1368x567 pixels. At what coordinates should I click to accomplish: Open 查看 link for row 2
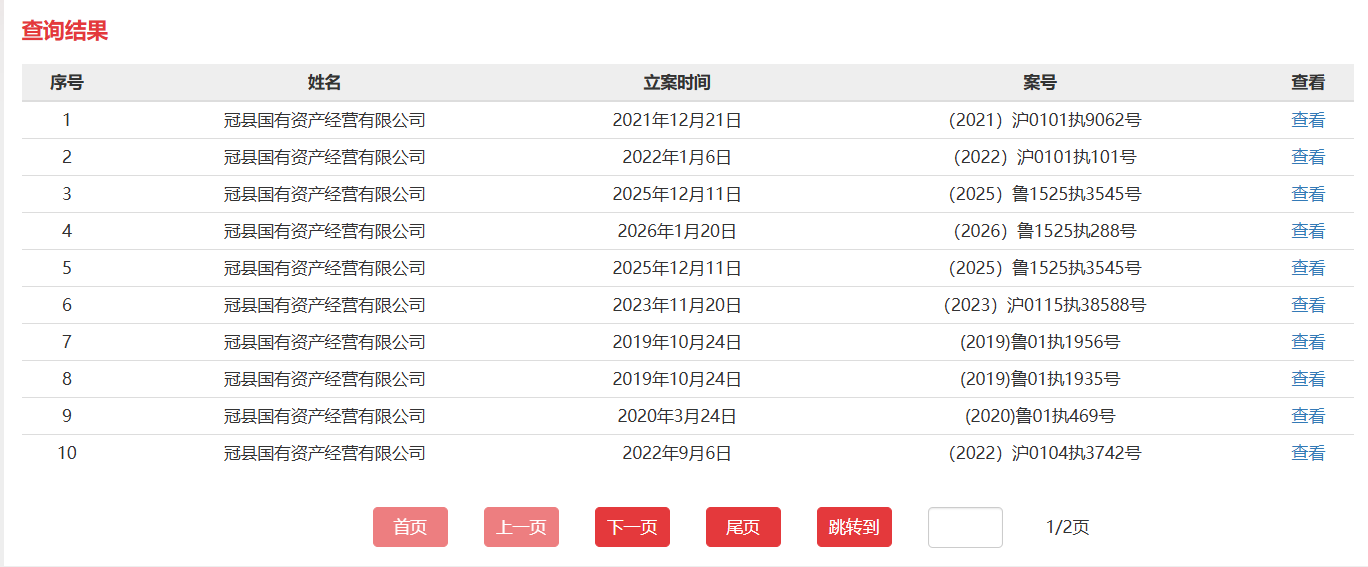tap(1307, 157)
